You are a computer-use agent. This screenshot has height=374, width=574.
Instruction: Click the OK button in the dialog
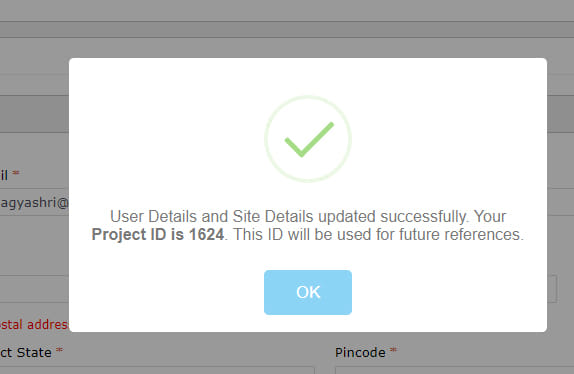[308, 292]
